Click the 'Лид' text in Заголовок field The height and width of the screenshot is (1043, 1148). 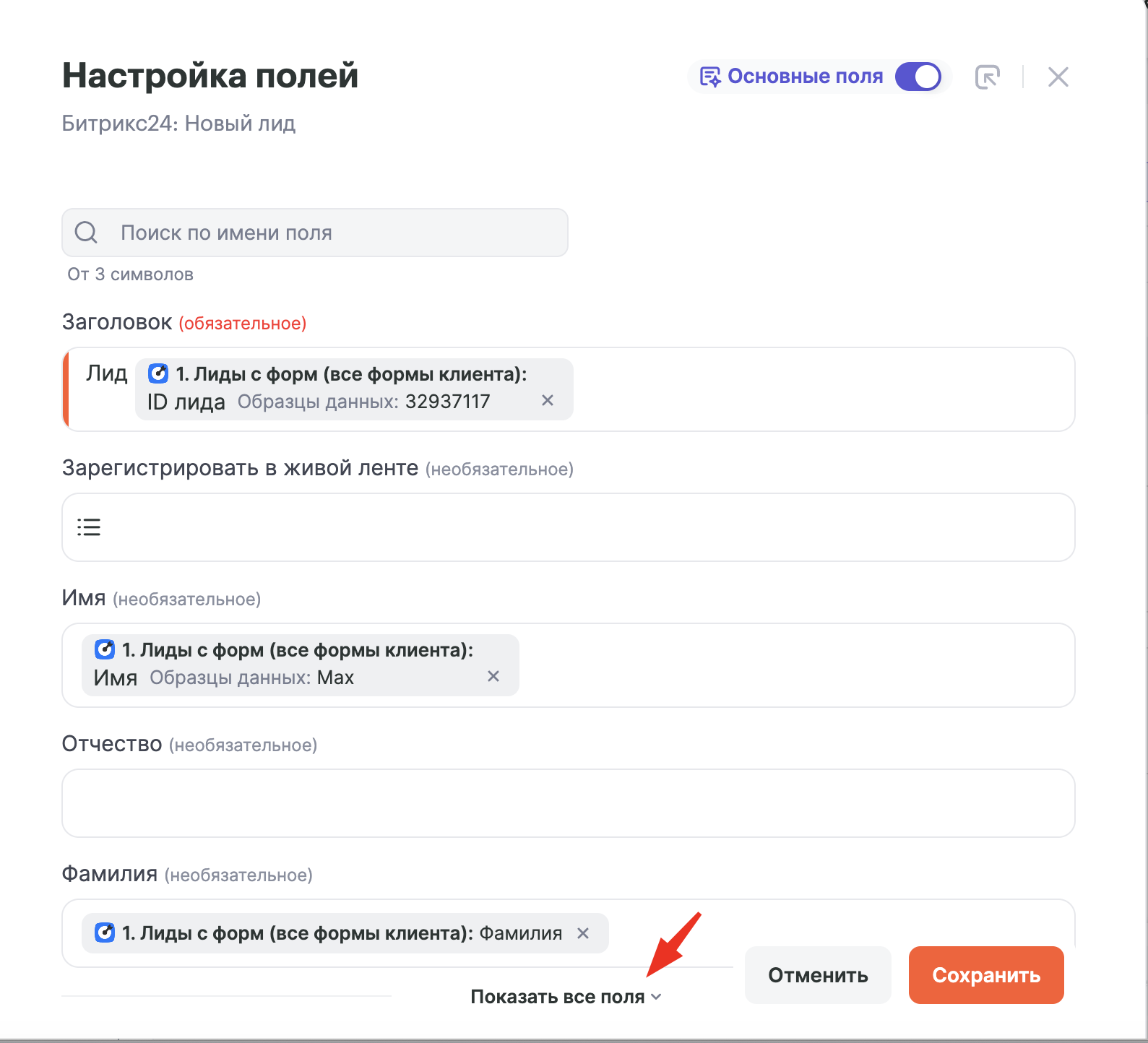[107, 373]
